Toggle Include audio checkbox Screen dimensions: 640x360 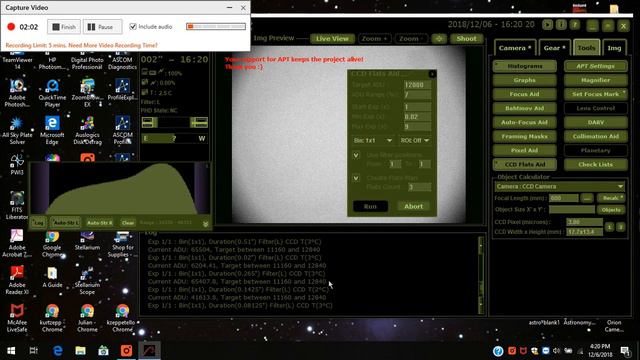(x=133, y=27)
